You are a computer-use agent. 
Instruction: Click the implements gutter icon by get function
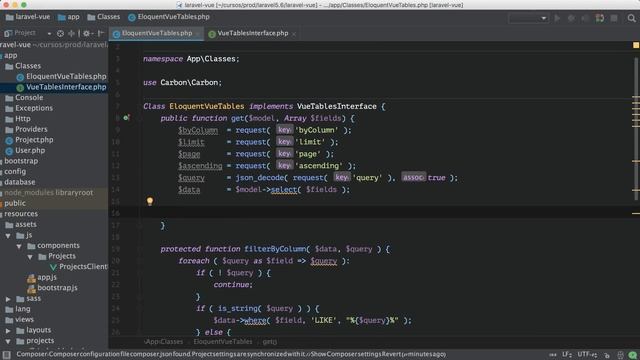click(127, 118)
